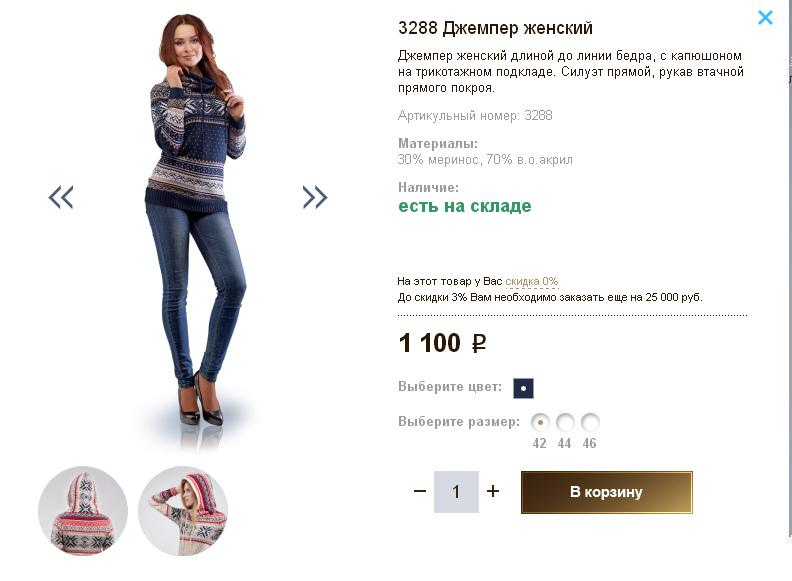Click the «3288 Джемпер женский» title
Image resolution: width=792 pixels, height=581 pixels.
click(495, 28)
